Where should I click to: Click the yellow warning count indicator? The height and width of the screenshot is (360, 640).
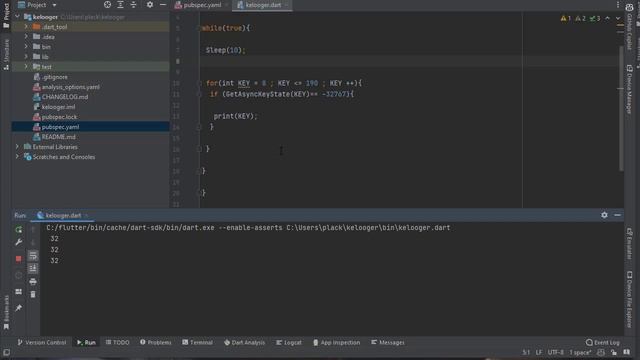[x=566, y=18]
